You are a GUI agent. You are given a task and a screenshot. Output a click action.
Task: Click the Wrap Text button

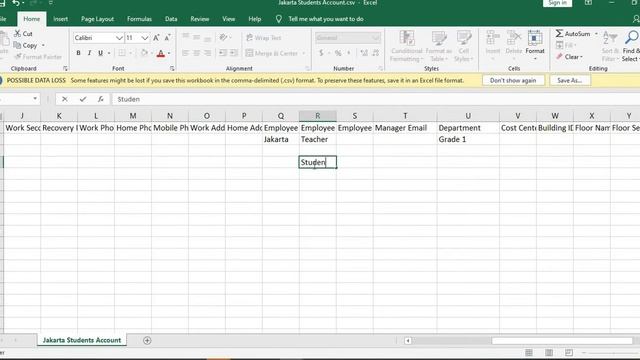tap(264, 38)
